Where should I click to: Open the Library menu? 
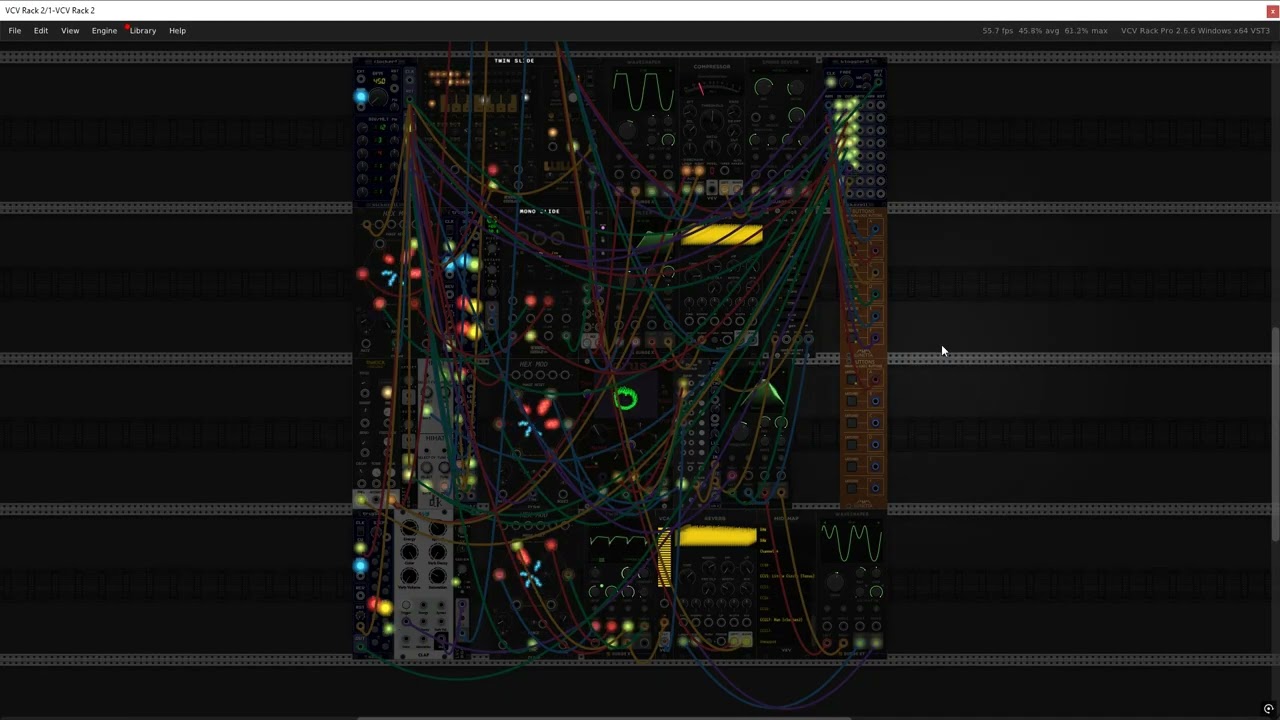[x=143, y=30]
